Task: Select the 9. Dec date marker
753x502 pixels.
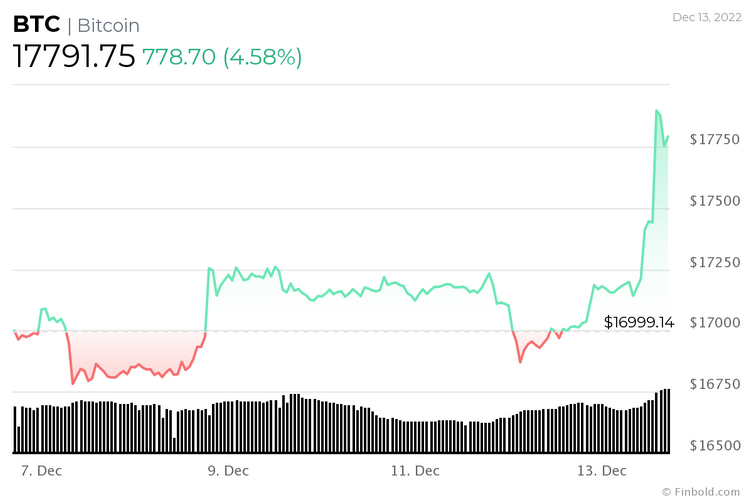Action: pos(228,470)
